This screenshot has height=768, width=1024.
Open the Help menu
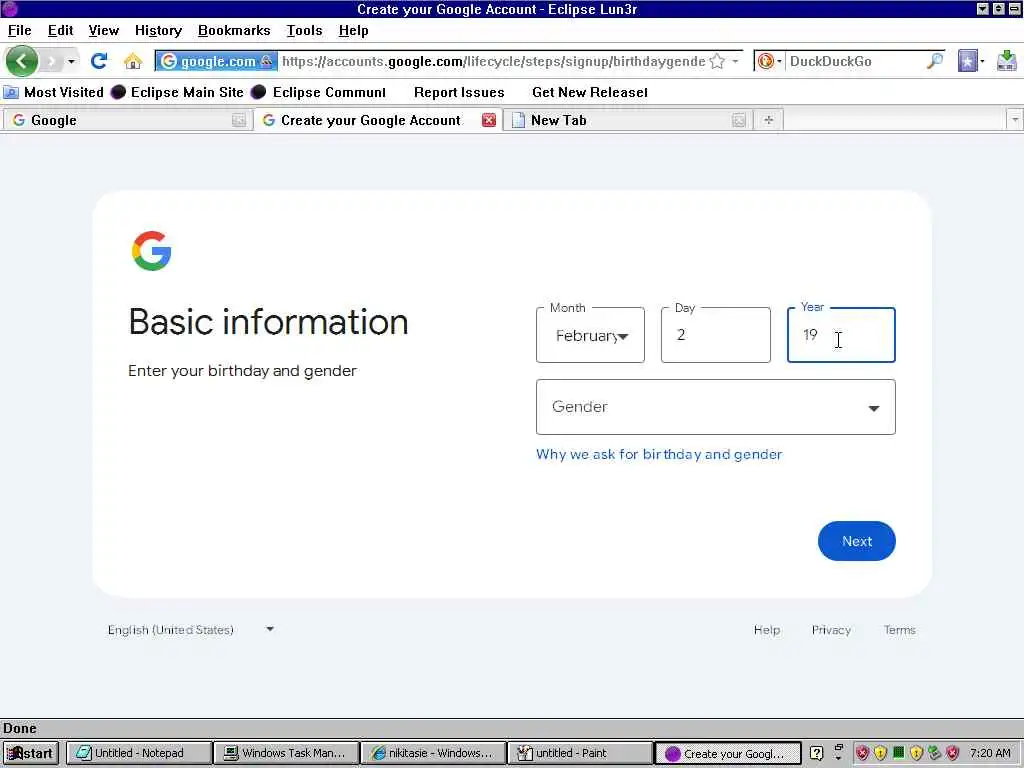(x=353, y=31)
